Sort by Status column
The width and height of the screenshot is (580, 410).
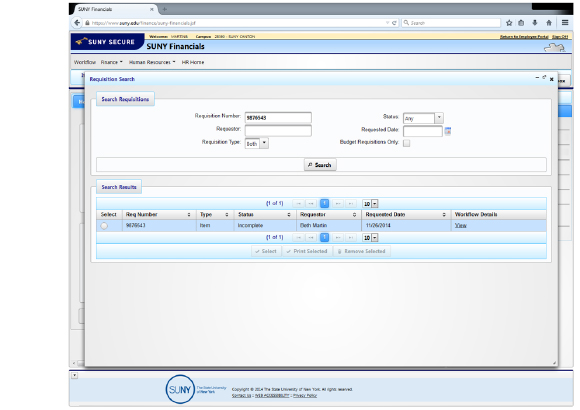click(289, 215)
